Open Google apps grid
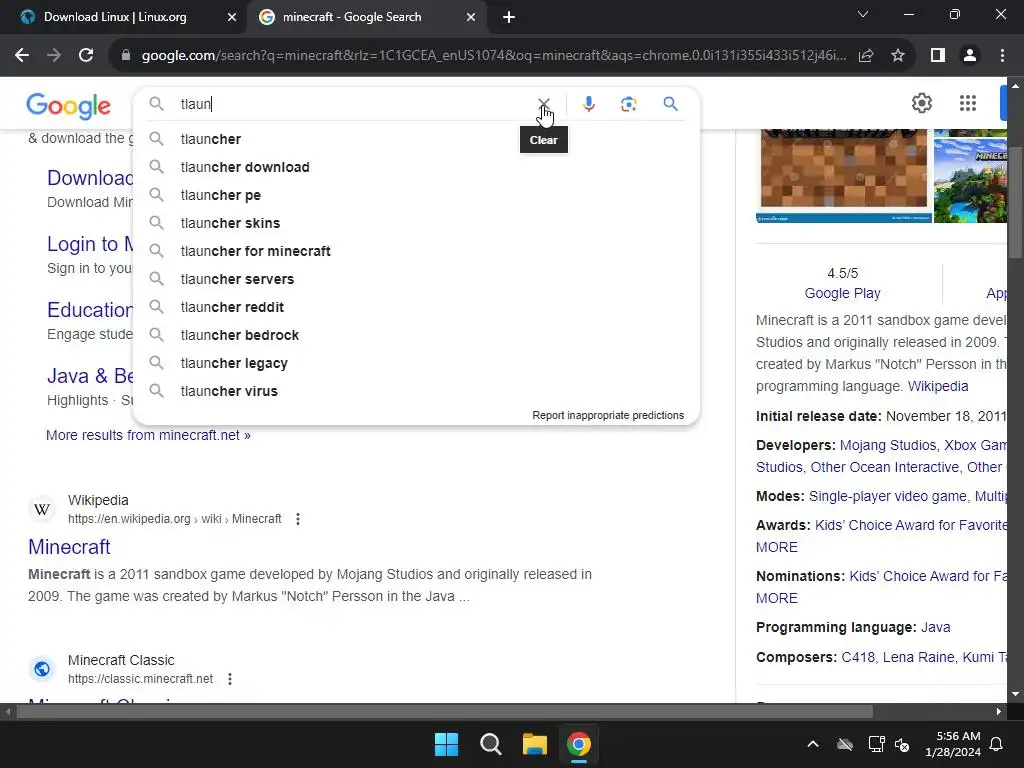This screenshot has width=1024, height=768. click(968, 103)
